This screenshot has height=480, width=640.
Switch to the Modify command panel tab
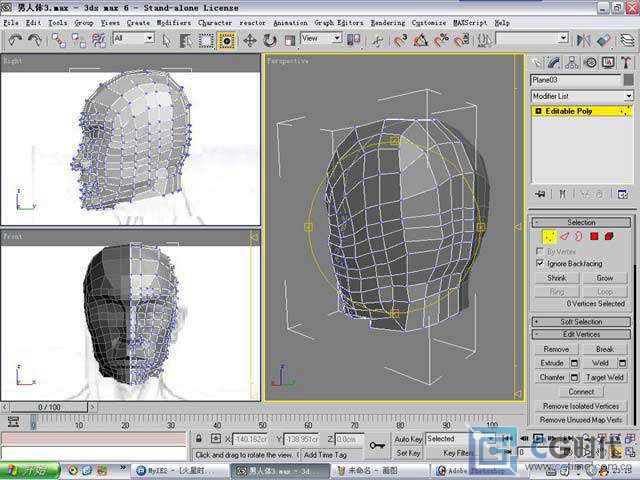(553, 63)
